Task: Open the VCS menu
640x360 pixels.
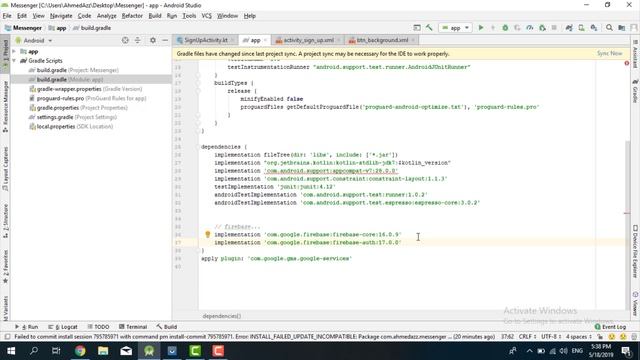Action: click(x=207, y=16)
